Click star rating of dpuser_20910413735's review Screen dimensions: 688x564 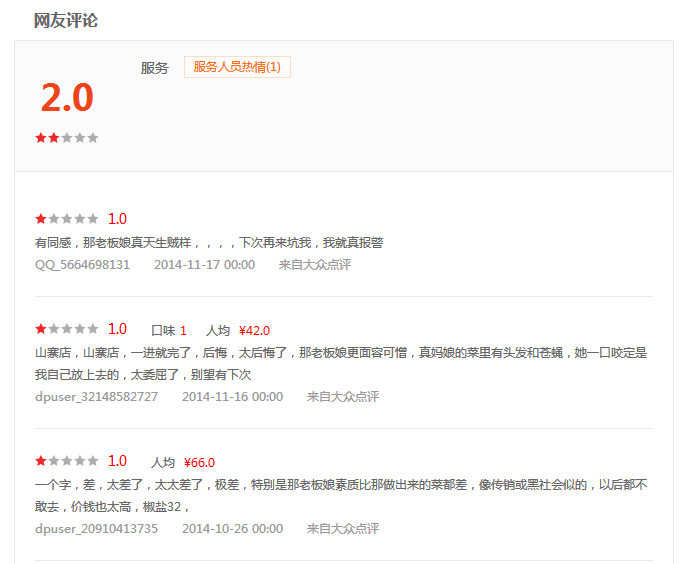click(x=67, y=461)
